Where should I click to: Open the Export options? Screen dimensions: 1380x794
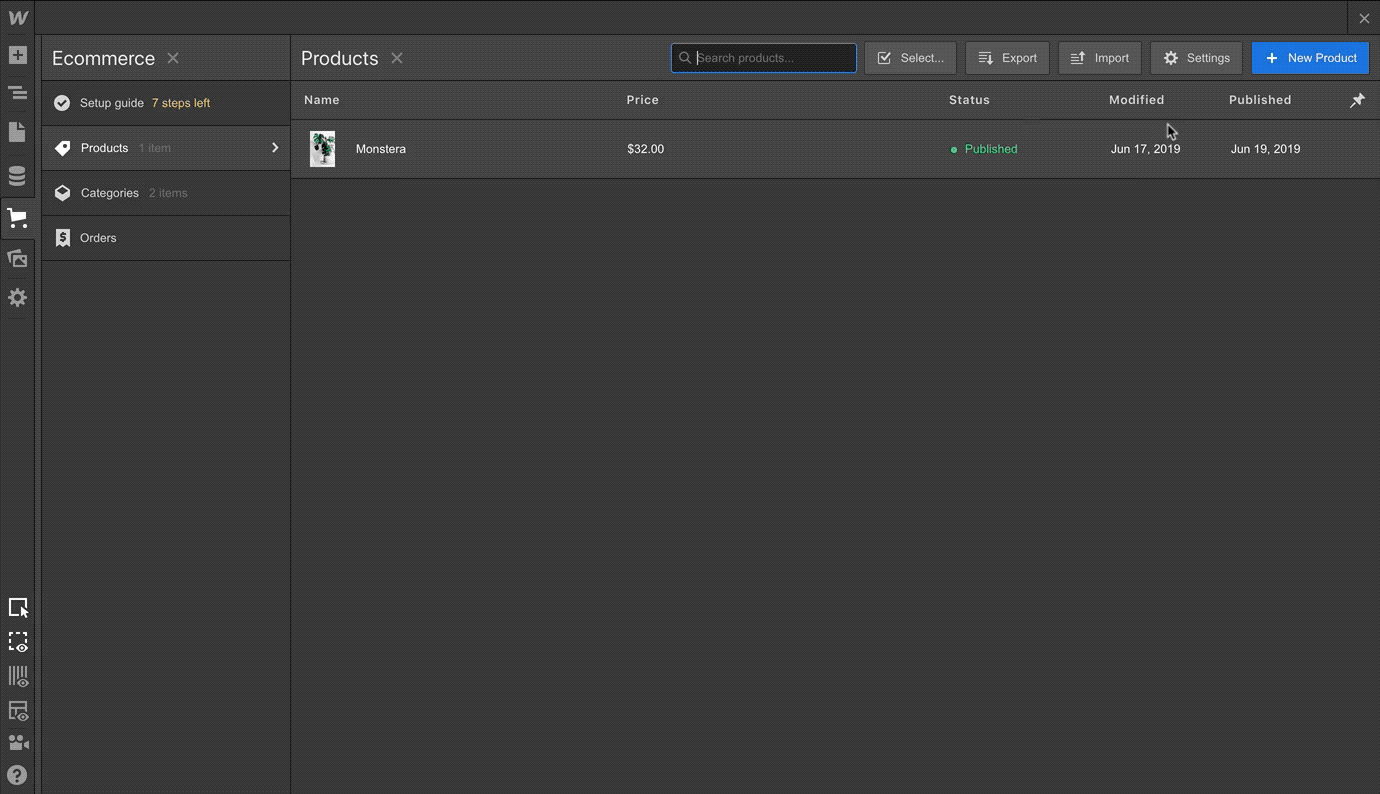[x=1007, y=57]
